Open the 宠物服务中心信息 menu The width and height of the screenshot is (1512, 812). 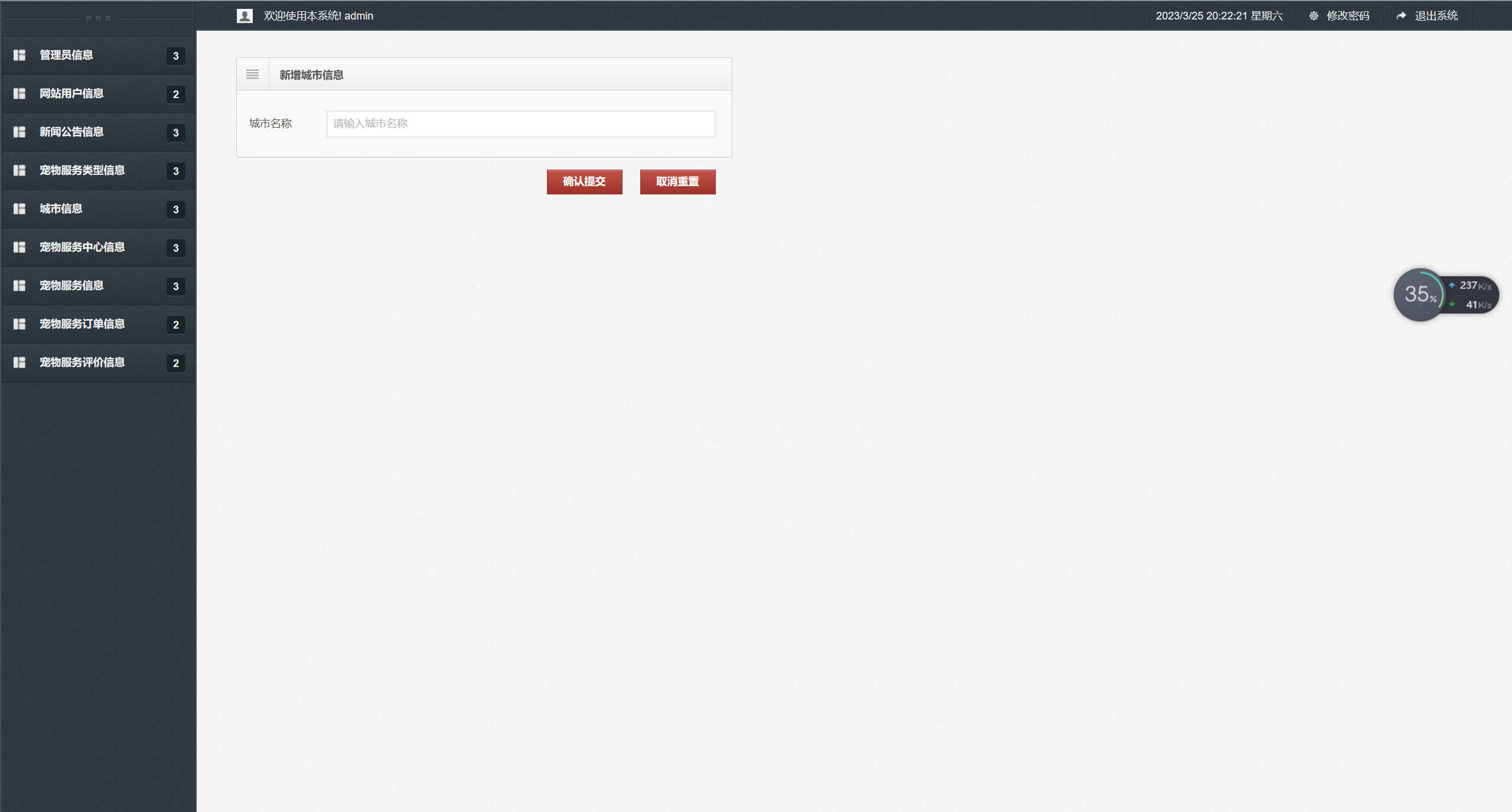tap(82, 247)
